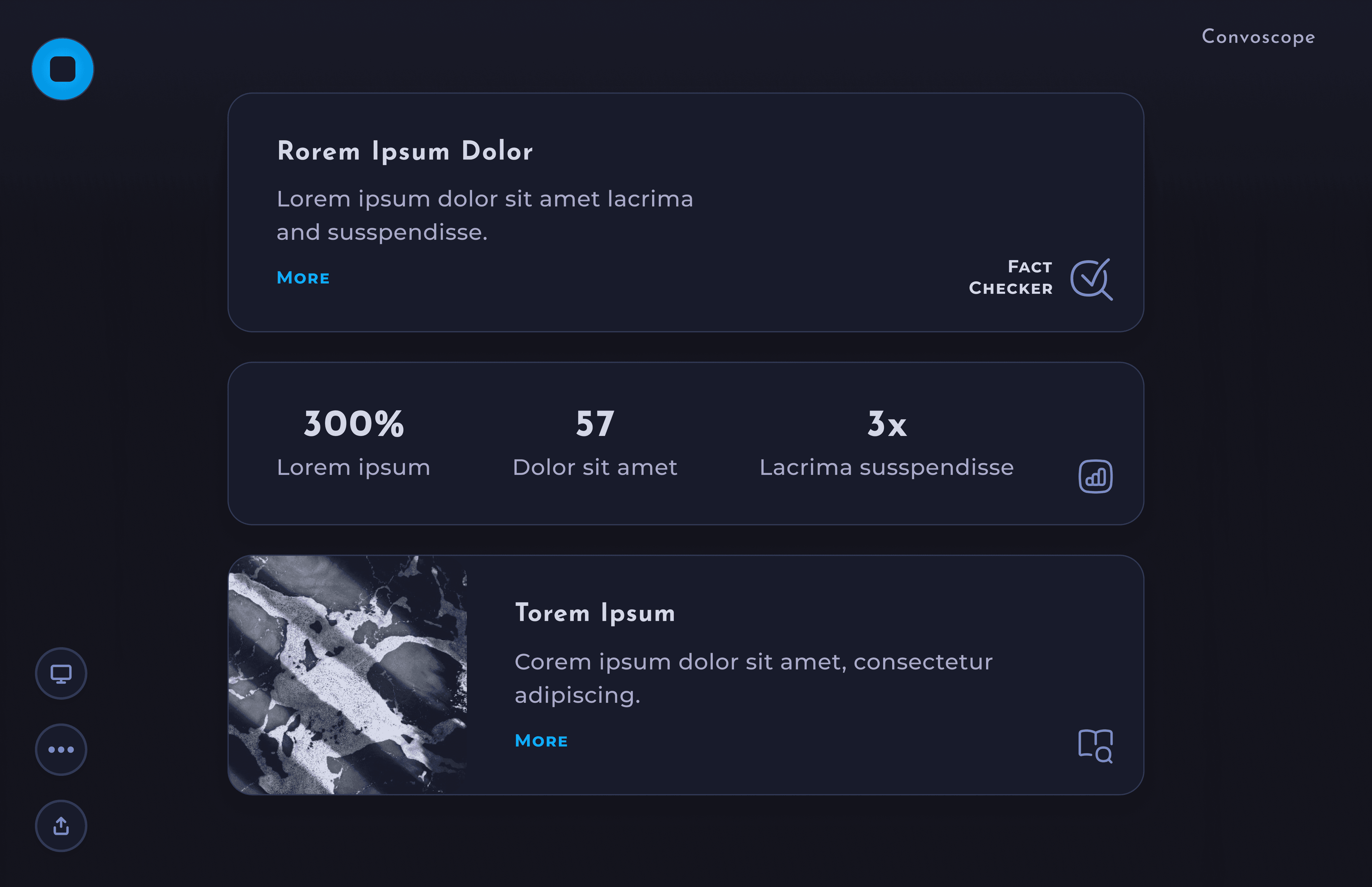Click the Lacrima susspendisse stat label

(887, 468)
